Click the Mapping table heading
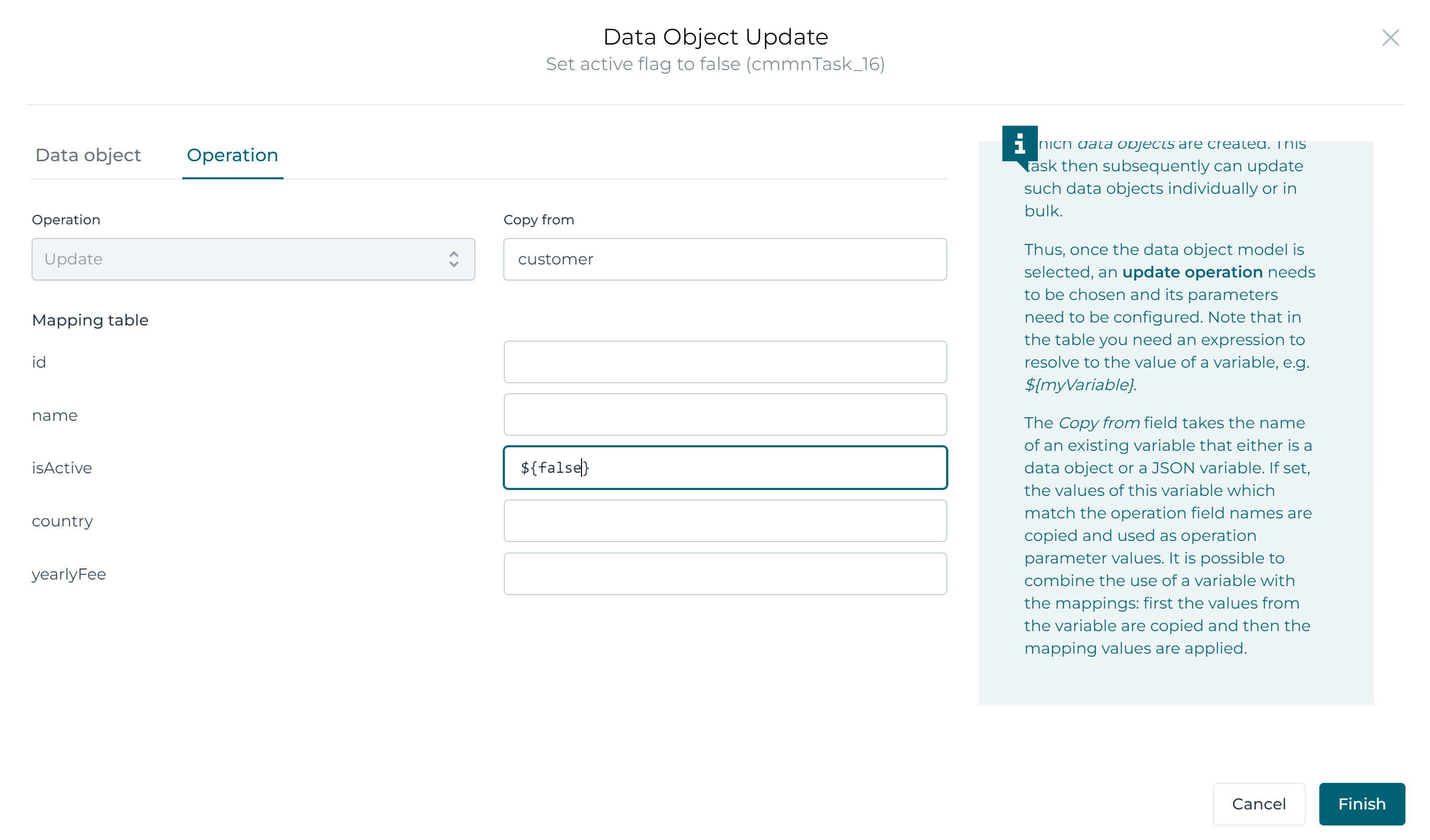 pyautogui.click(x=90, y=320)
